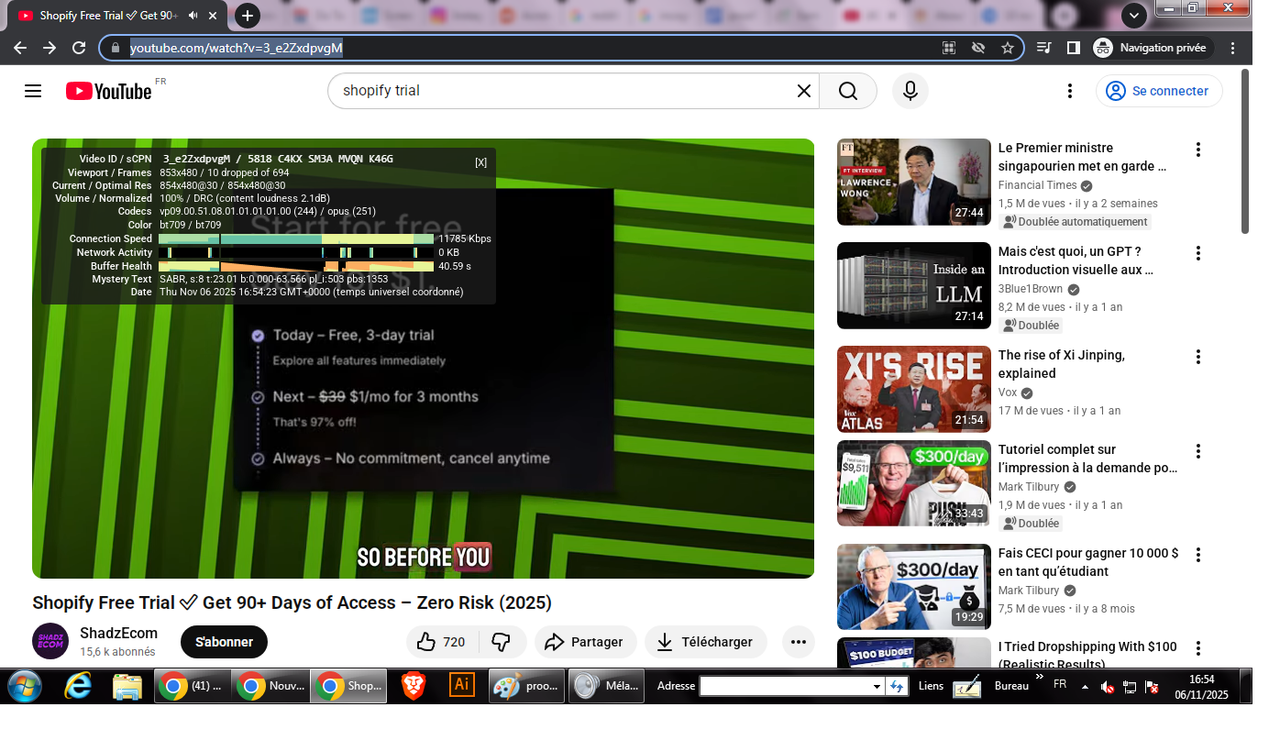Bookmark the page with the star icon
Screen dimensions: 1280x741
[1007, 48]
